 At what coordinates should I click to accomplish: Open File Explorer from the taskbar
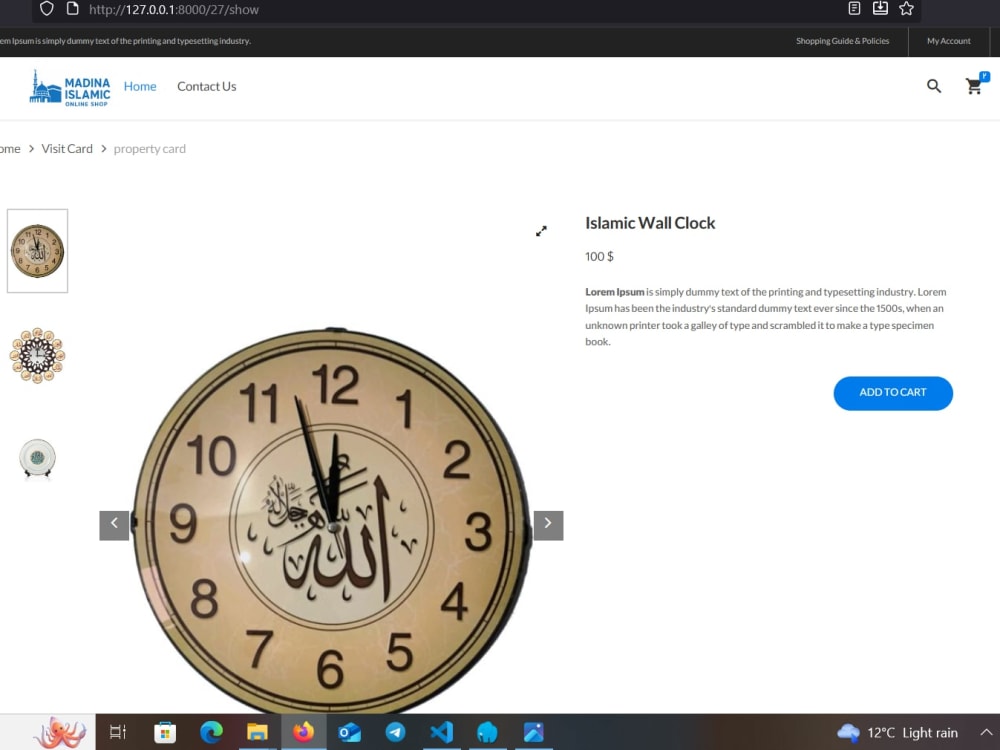(x=257, y=732)
